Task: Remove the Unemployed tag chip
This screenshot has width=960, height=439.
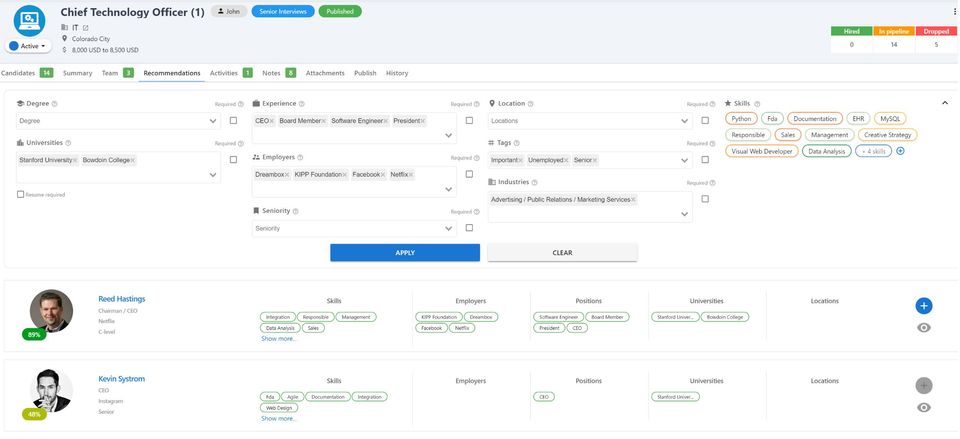Action: (x=566, y=160)
